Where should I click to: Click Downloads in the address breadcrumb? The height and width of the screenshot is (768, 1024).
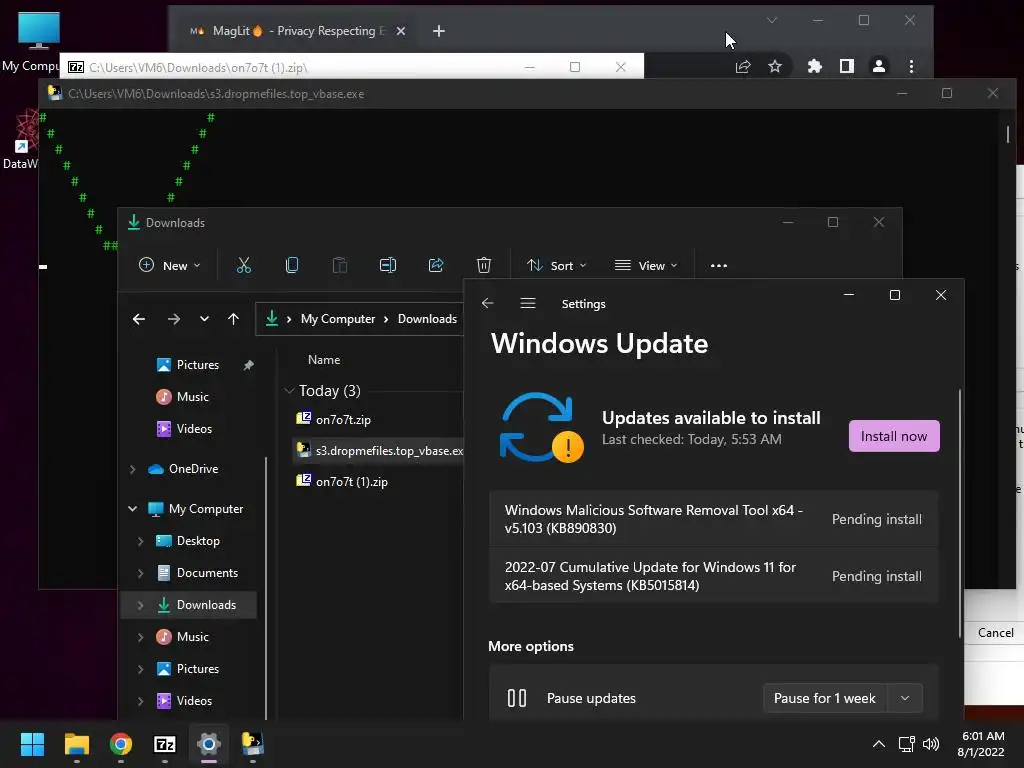coord(427,319)
